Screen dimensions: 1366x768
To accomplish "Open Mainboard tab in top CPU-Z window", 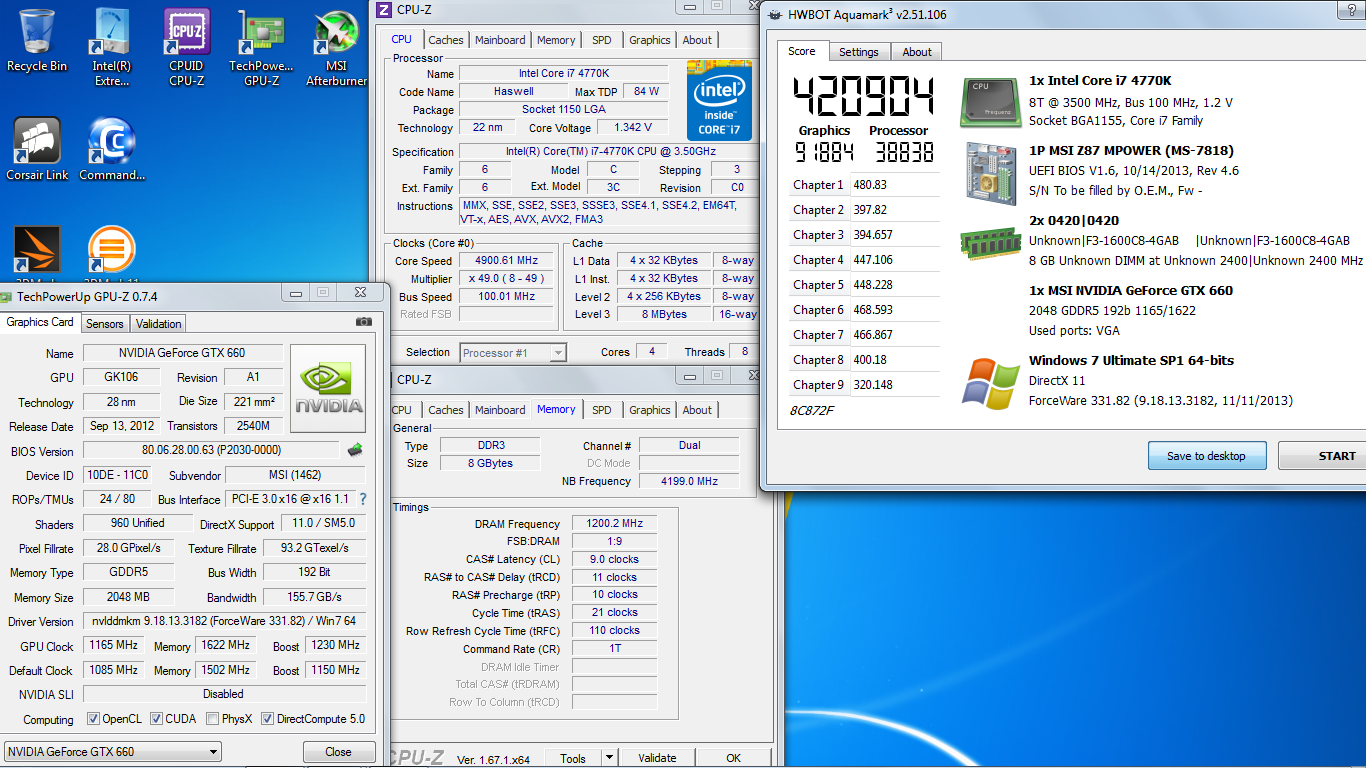I will coord(500,40).
